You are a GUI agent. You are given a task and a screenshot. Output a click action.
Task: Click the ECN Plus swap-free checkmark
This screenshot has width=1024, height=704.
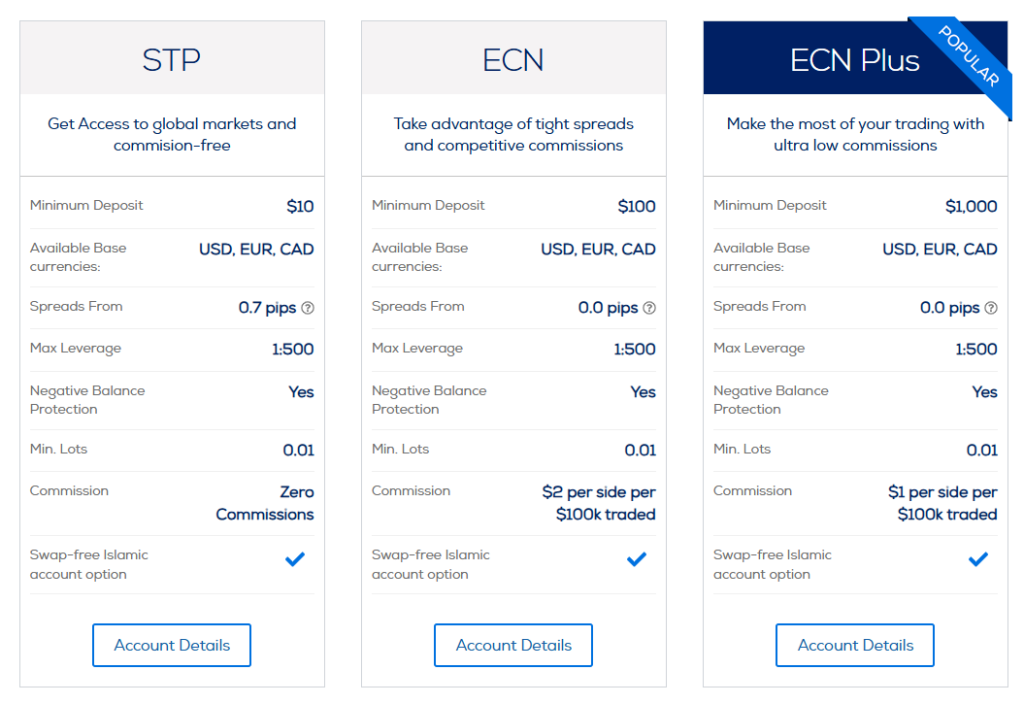[x=978, y=560]
